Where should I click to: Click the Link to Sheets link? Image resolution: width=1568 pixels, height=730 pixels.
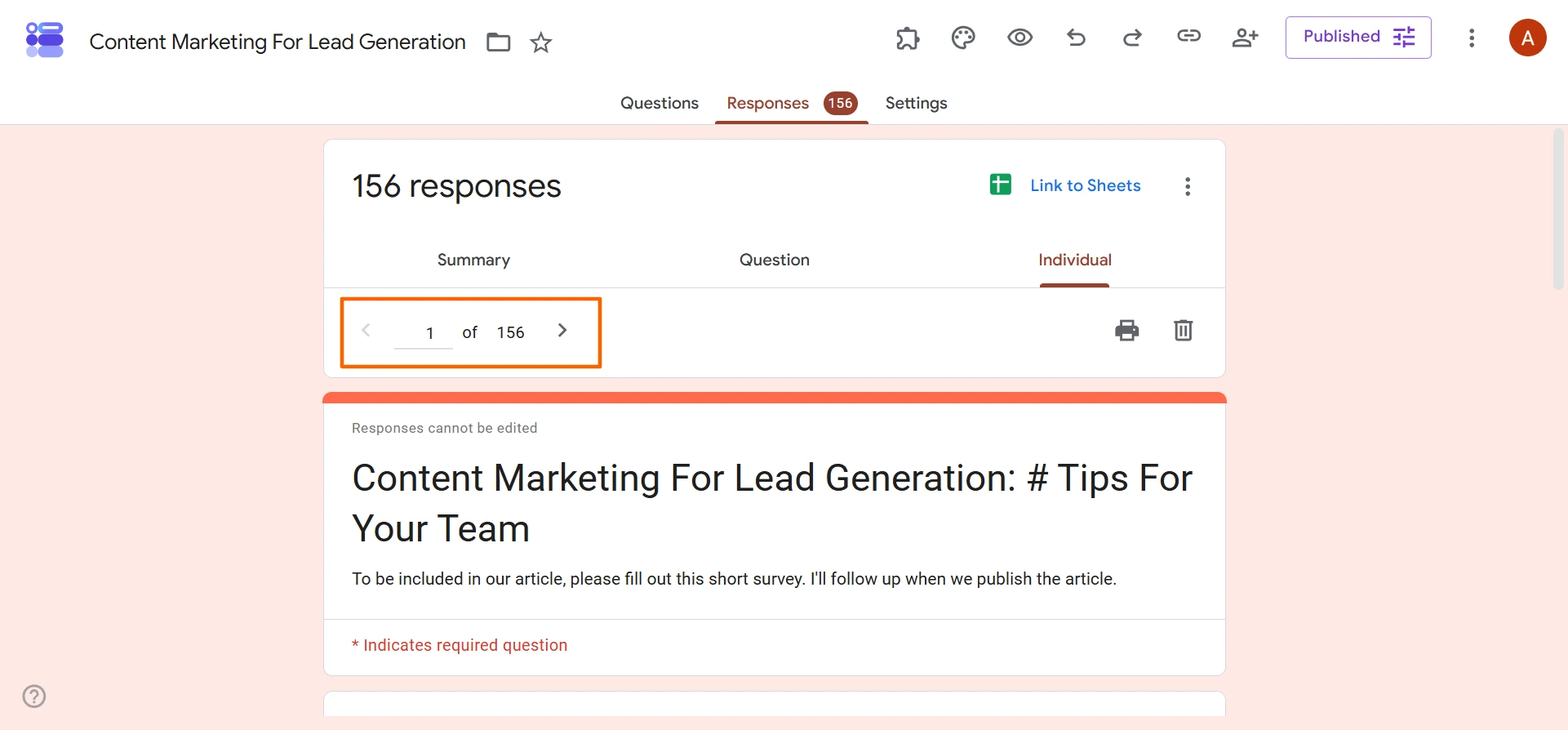tap(1085, 185)
